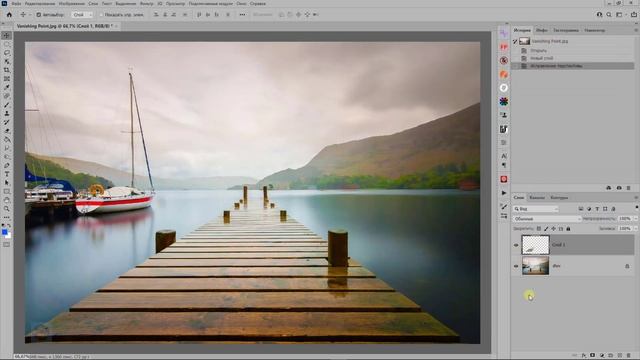Screen dimensions: 640x360
Task: Toggle the Auto-Select checkbox
Action: 38,15
